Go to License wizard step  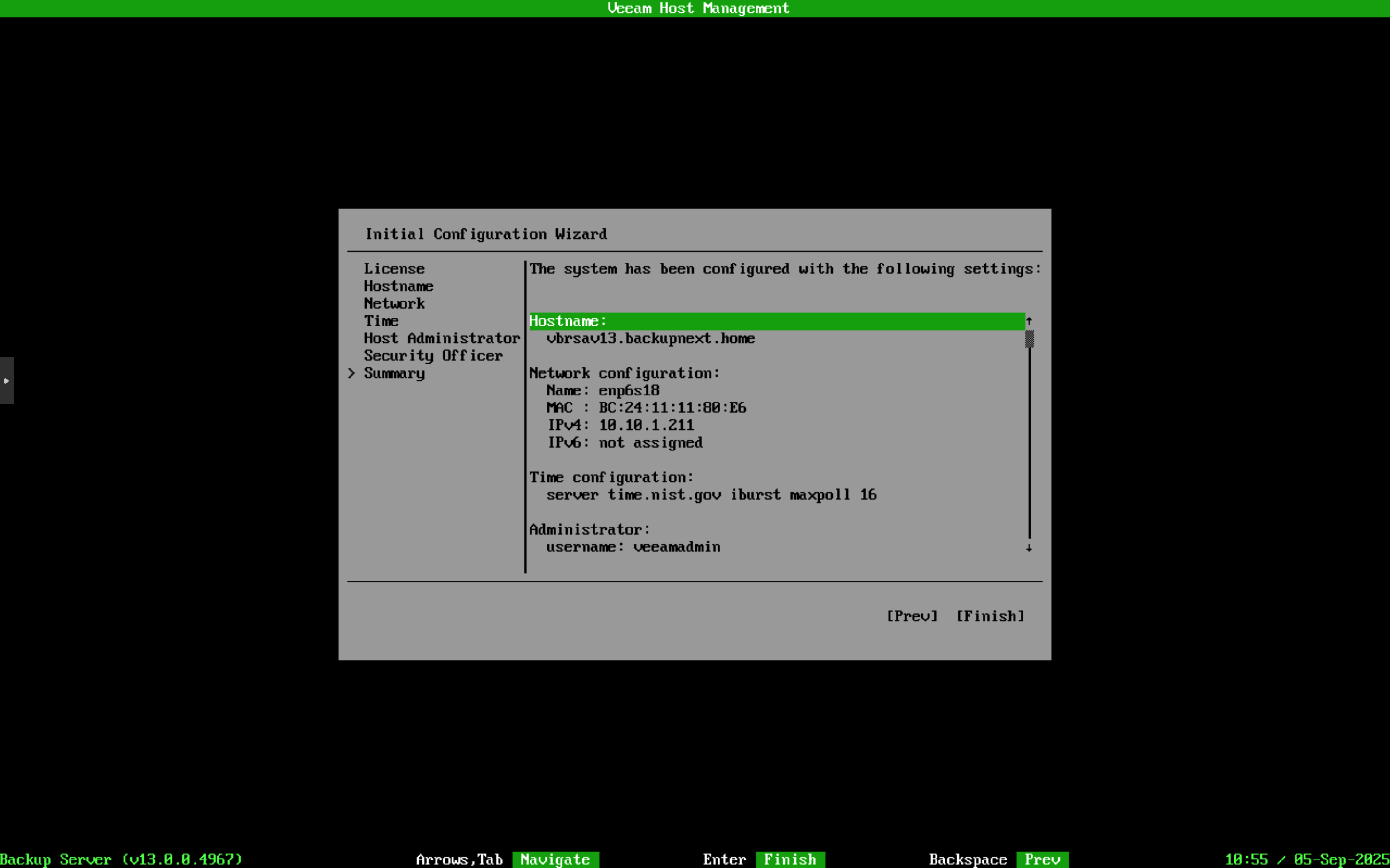tap(394, 269)
